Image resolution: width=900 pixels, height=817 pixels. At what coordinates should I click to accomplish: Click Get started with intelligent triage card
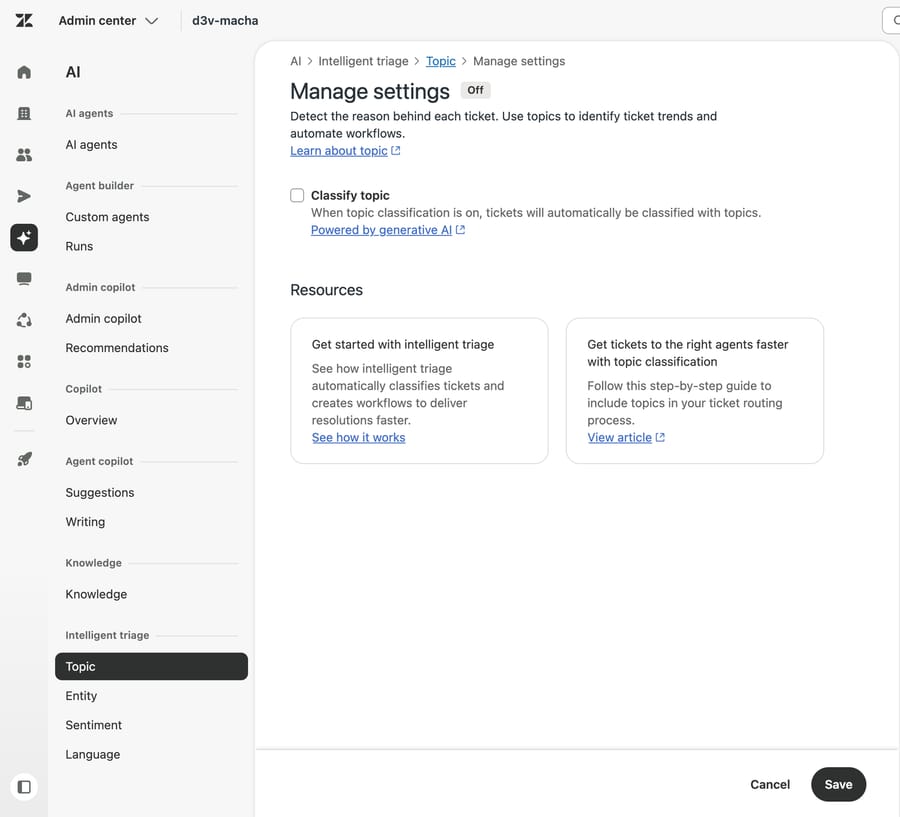click(x=419, y=390)
